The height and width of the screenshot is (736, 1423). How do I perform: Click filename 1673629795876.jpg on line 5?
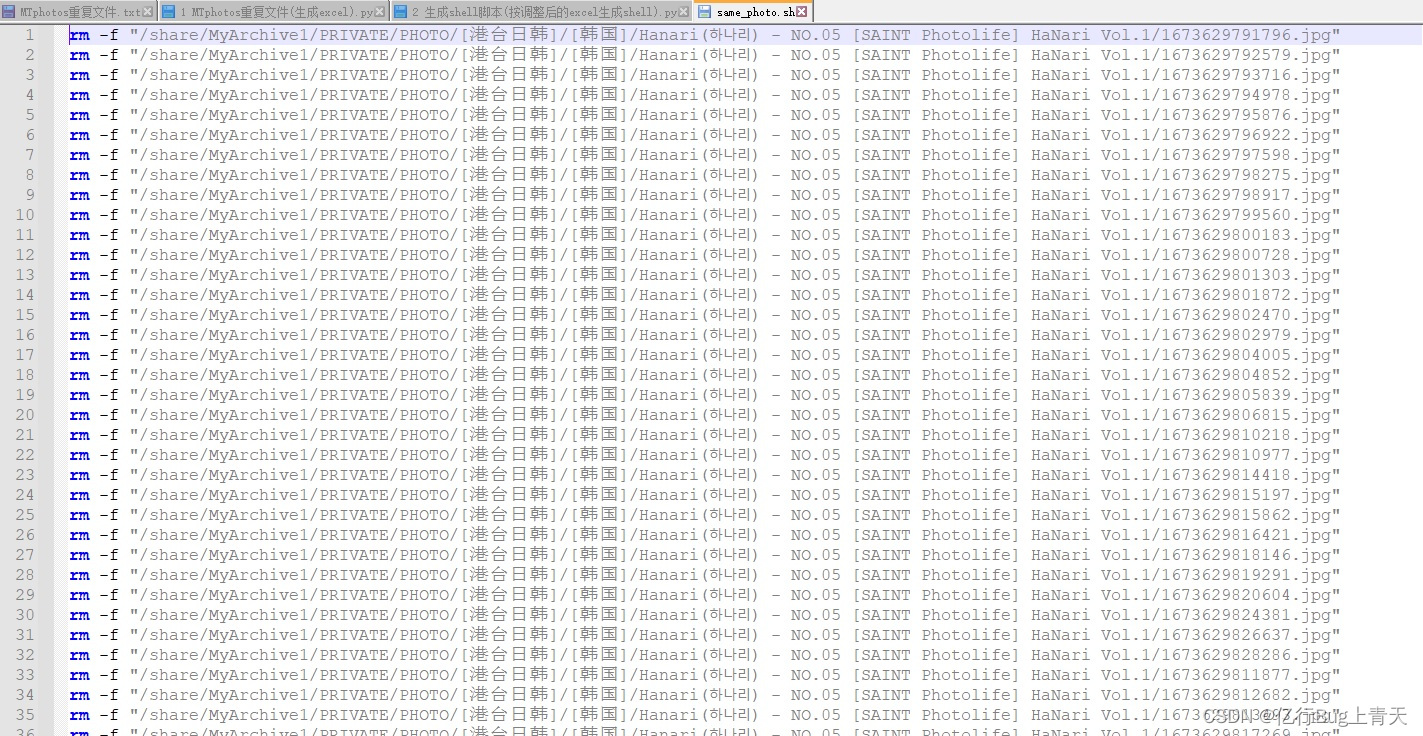click(1246, 115)
